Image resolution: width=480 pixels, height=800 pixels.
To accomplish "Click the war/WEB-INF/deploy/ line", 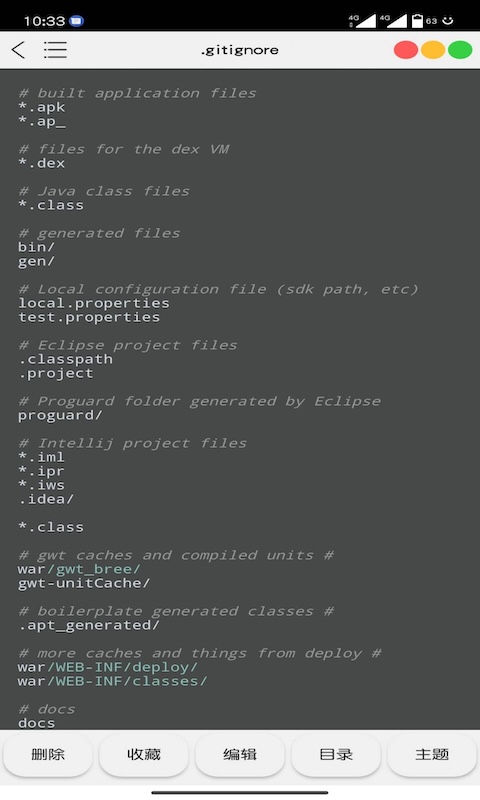I will click(108, 667).
